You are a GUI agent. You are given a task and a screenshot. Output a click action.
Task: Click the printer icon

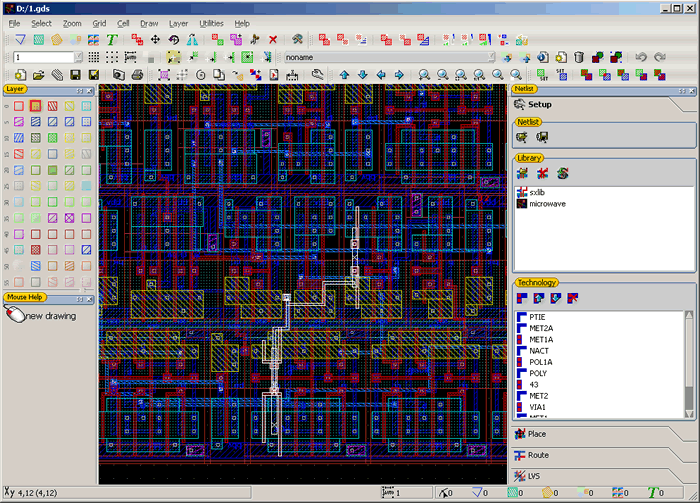pyautogui.click(x=137, y=75)
